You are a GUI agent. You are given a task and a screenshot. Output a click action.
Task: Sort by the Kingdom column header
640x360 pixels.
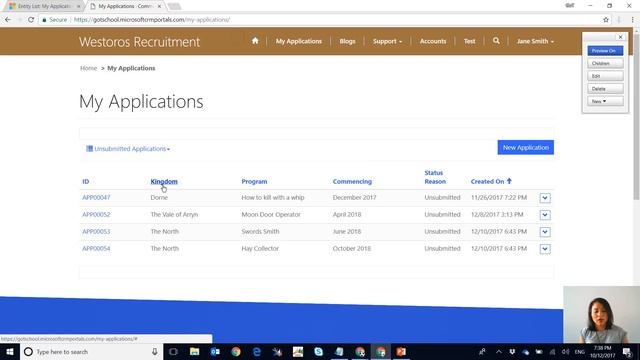point(164,181)
